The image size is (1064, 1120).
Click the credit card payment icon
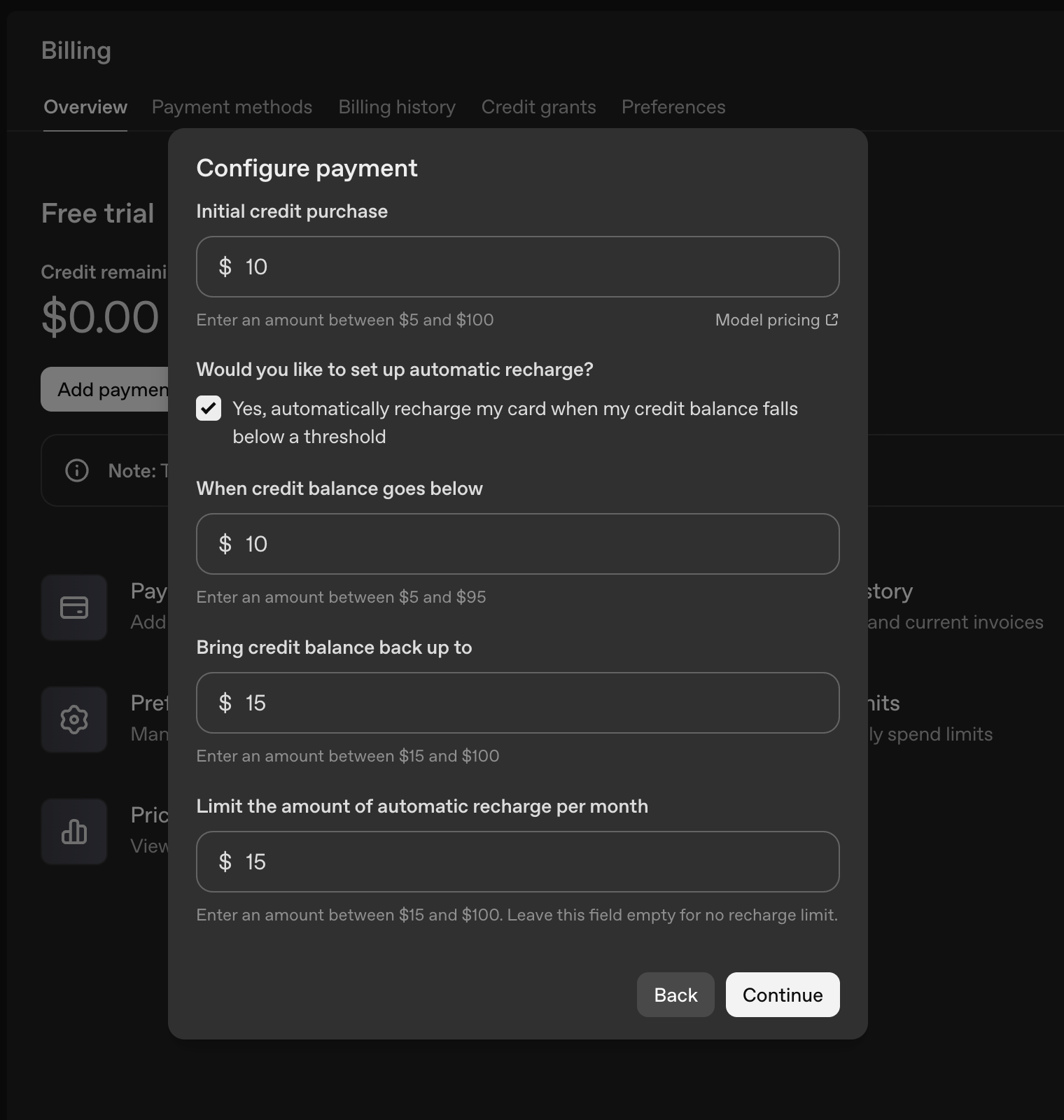click(x=74, y=608)
